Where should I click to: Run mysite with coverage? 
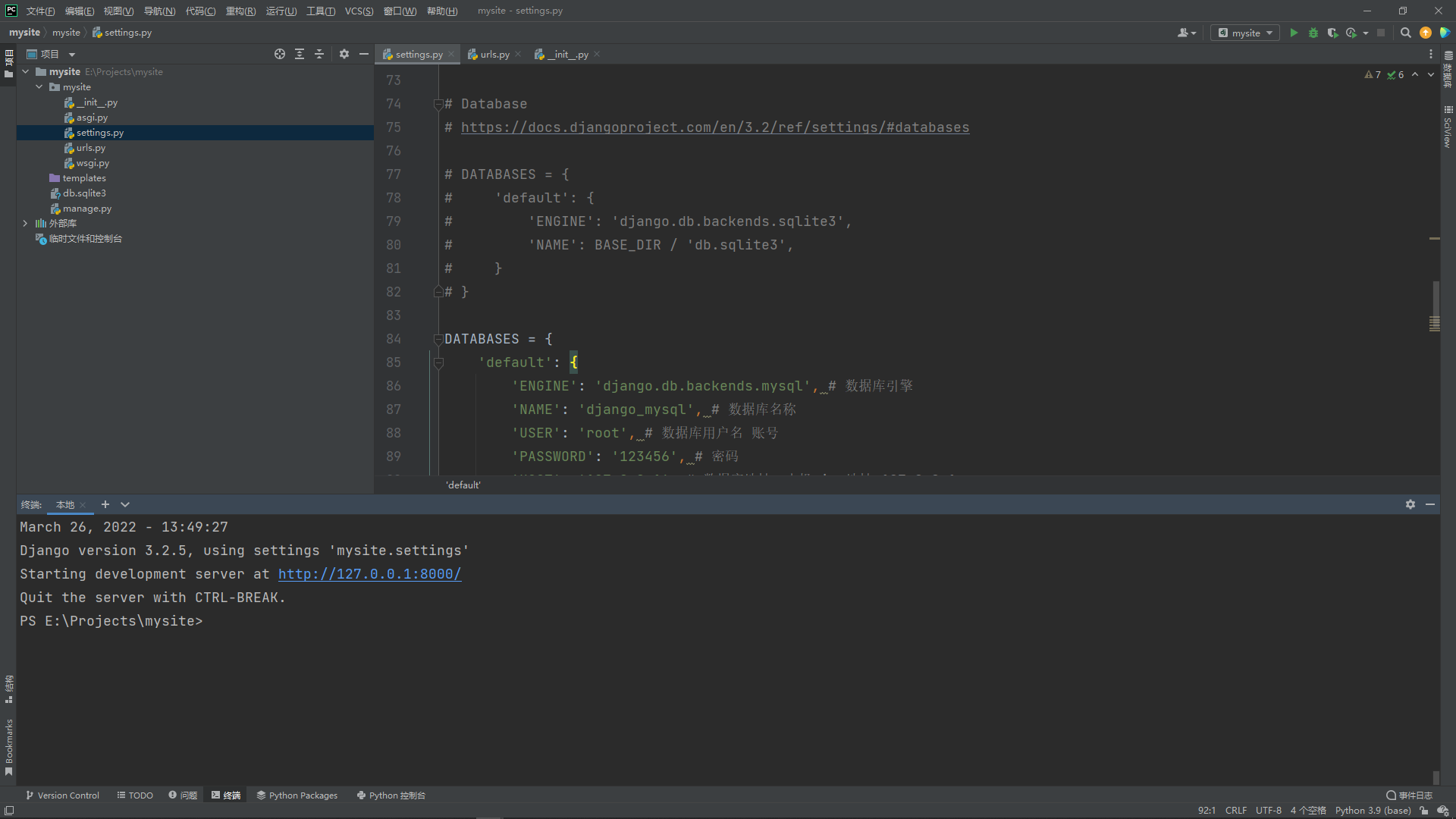point(1332,33)
